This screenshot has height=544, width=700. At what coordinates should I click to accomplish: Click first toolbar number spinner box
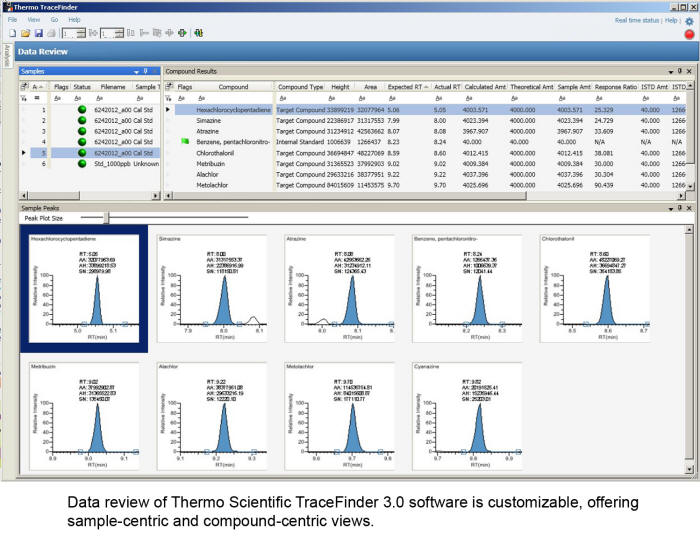click(x=74, y=33)
